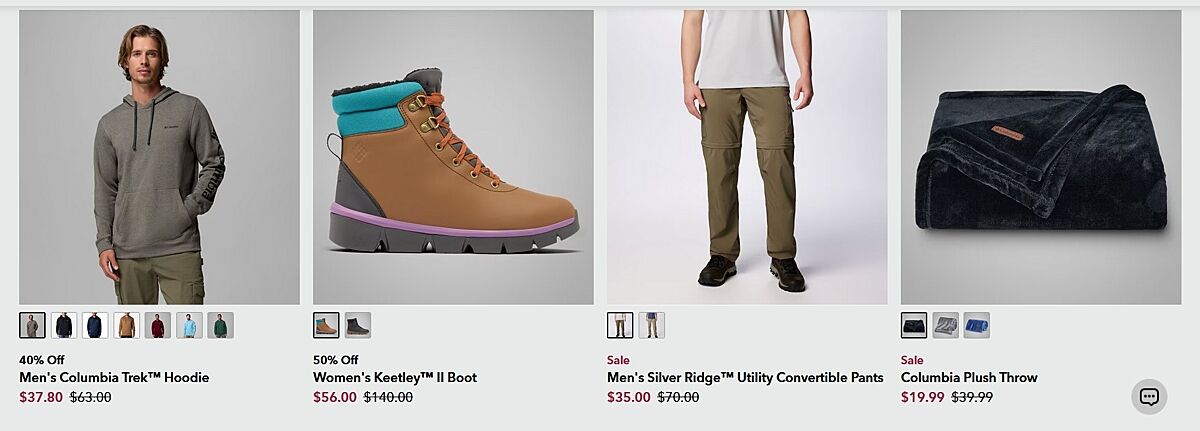The height and width of the screenshot is (431, 1200).
Task: Open the chat support bubble icon
Action: click(1149, 396)
